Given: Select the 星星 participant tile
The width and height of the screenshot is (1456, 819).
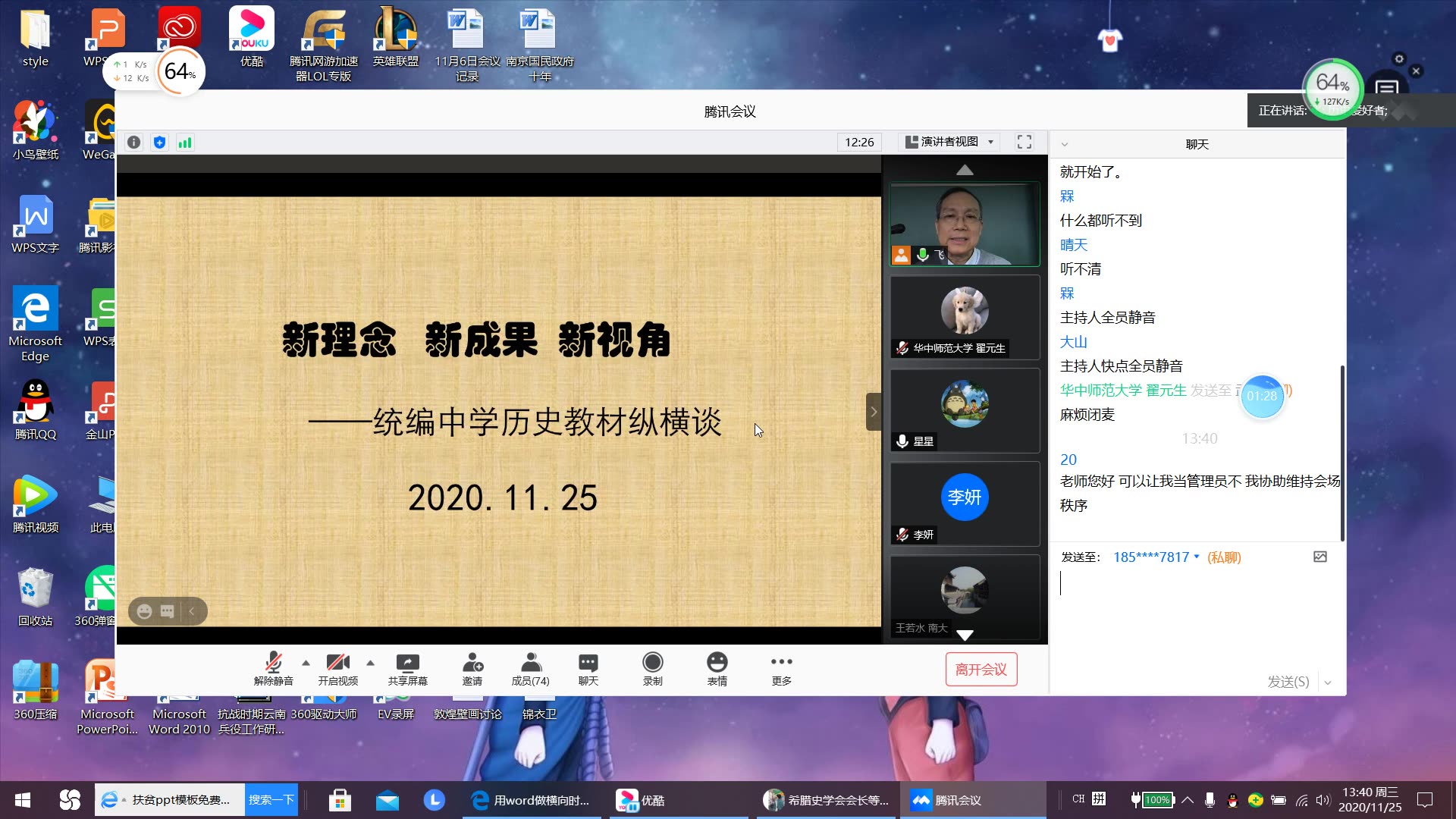Looking at the screenshot, I should (x=965, y=410).
